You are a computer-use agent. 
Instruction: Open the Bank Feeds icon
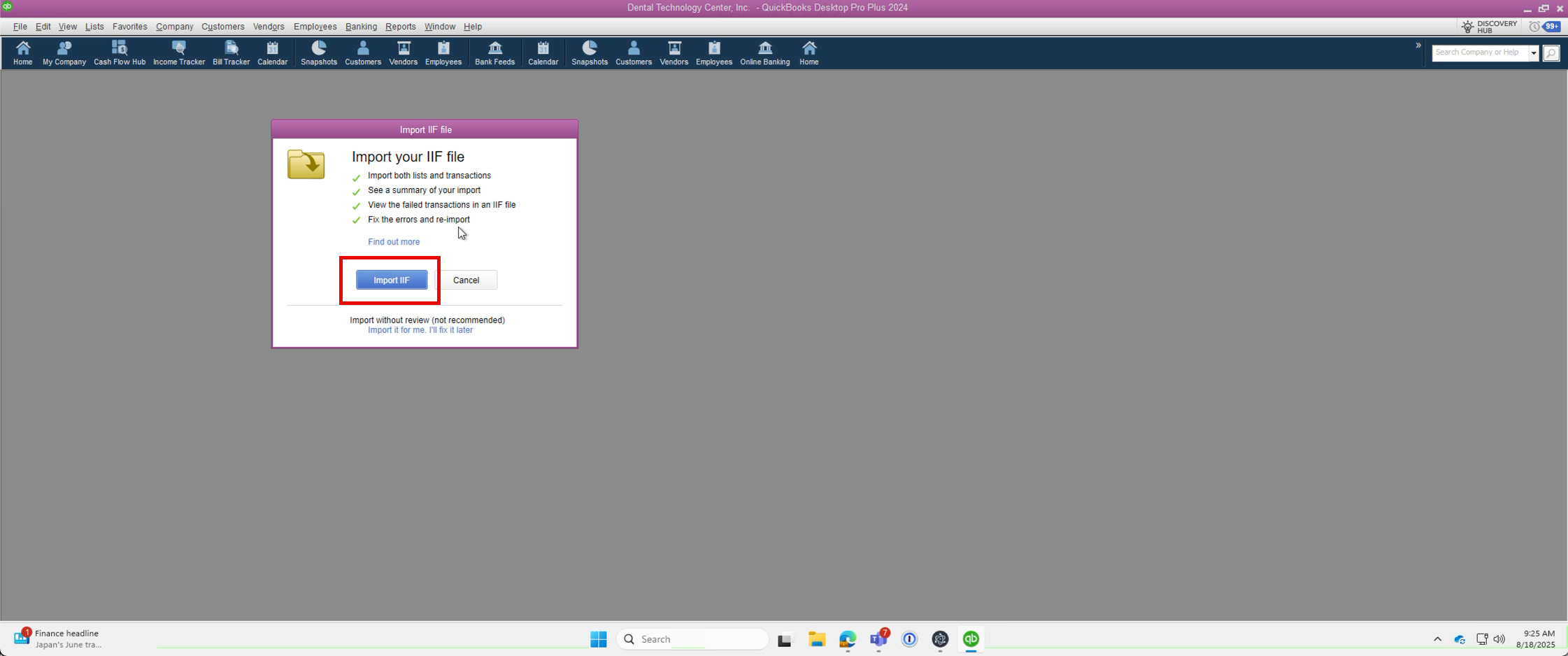494,53
